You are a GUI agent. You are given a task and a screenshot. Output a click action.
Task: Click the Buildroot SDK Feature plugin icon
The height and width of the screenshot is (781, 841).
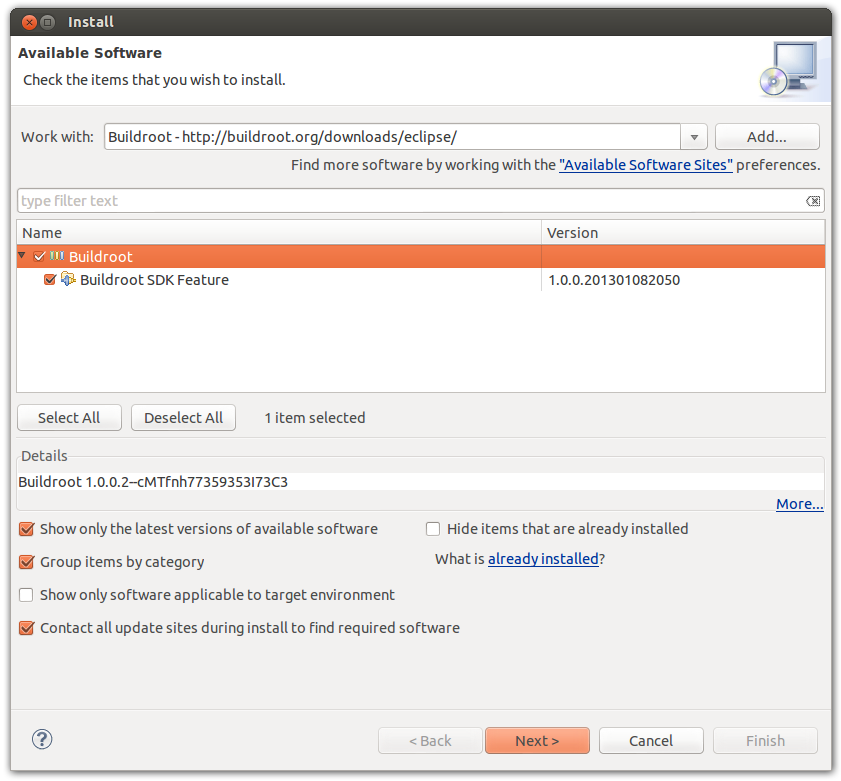68,279
